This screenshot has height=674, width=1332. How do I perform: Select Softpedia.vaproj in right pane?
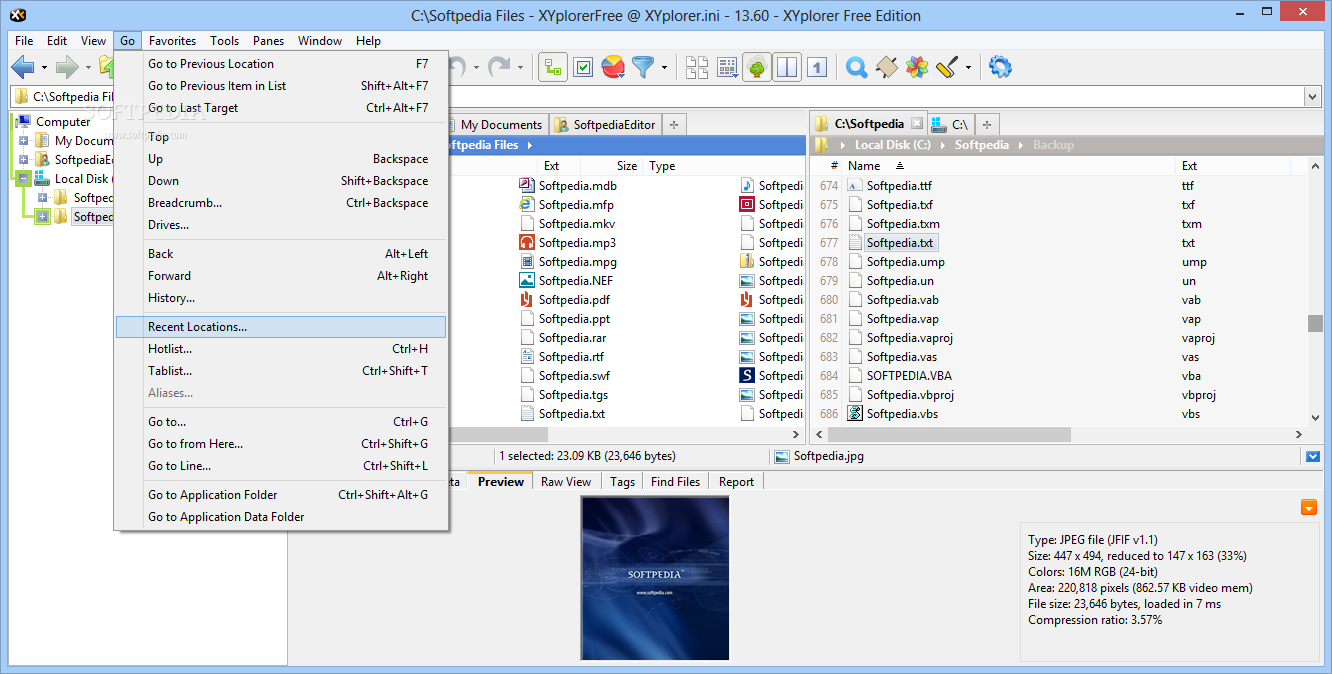point(909,338)
